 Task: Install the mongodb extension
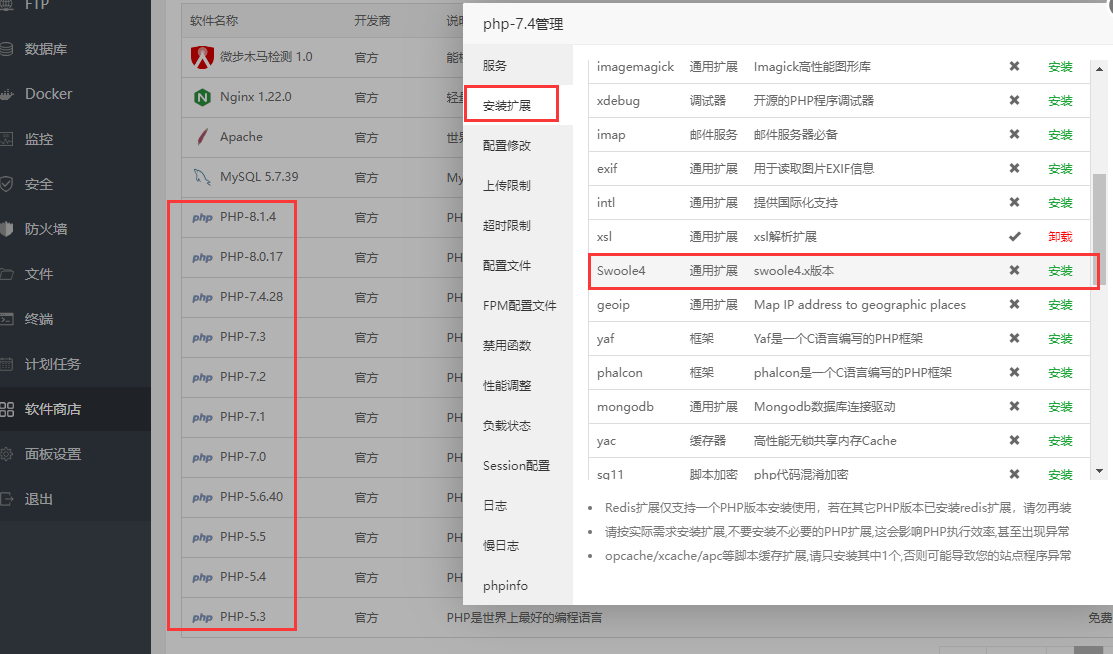pos(1060,407)
